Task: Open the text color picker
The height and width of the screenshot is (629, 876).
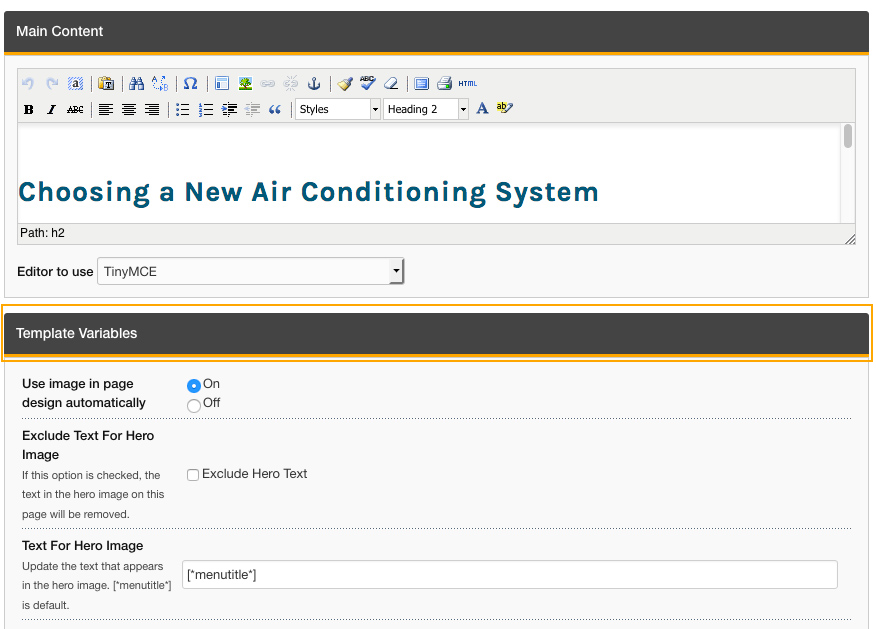Action: tap(482, 109)
